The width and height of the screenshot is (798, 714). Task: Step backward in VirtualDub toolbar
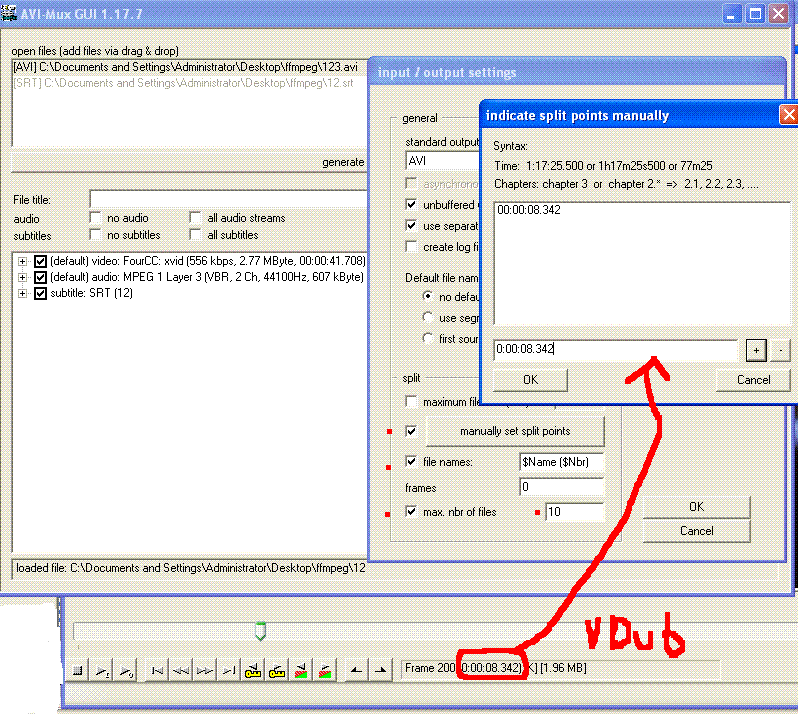point(181,671)
